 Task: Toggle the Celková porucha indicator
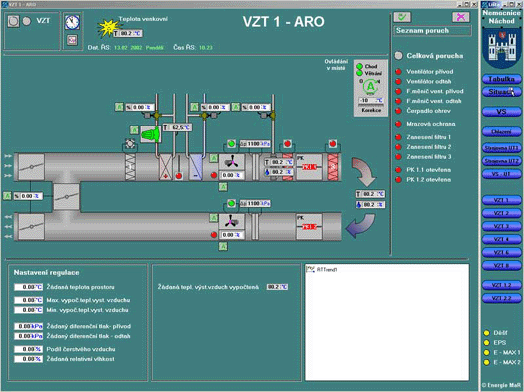(x=398, y=56)
